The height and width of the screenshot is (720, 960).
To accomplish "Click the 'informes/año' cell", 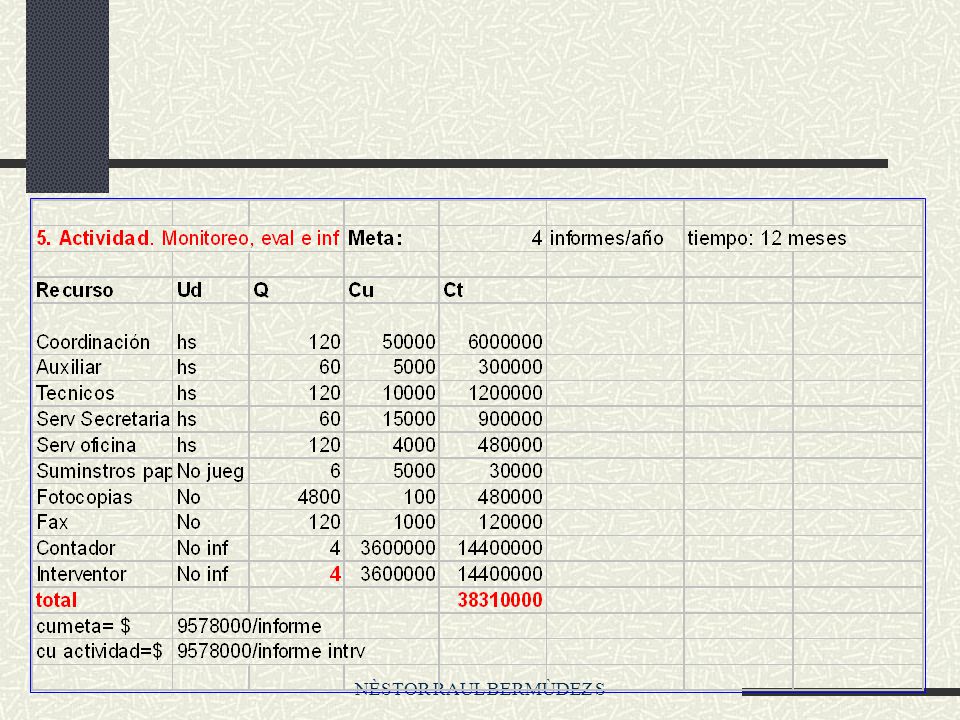I will 606,238.
